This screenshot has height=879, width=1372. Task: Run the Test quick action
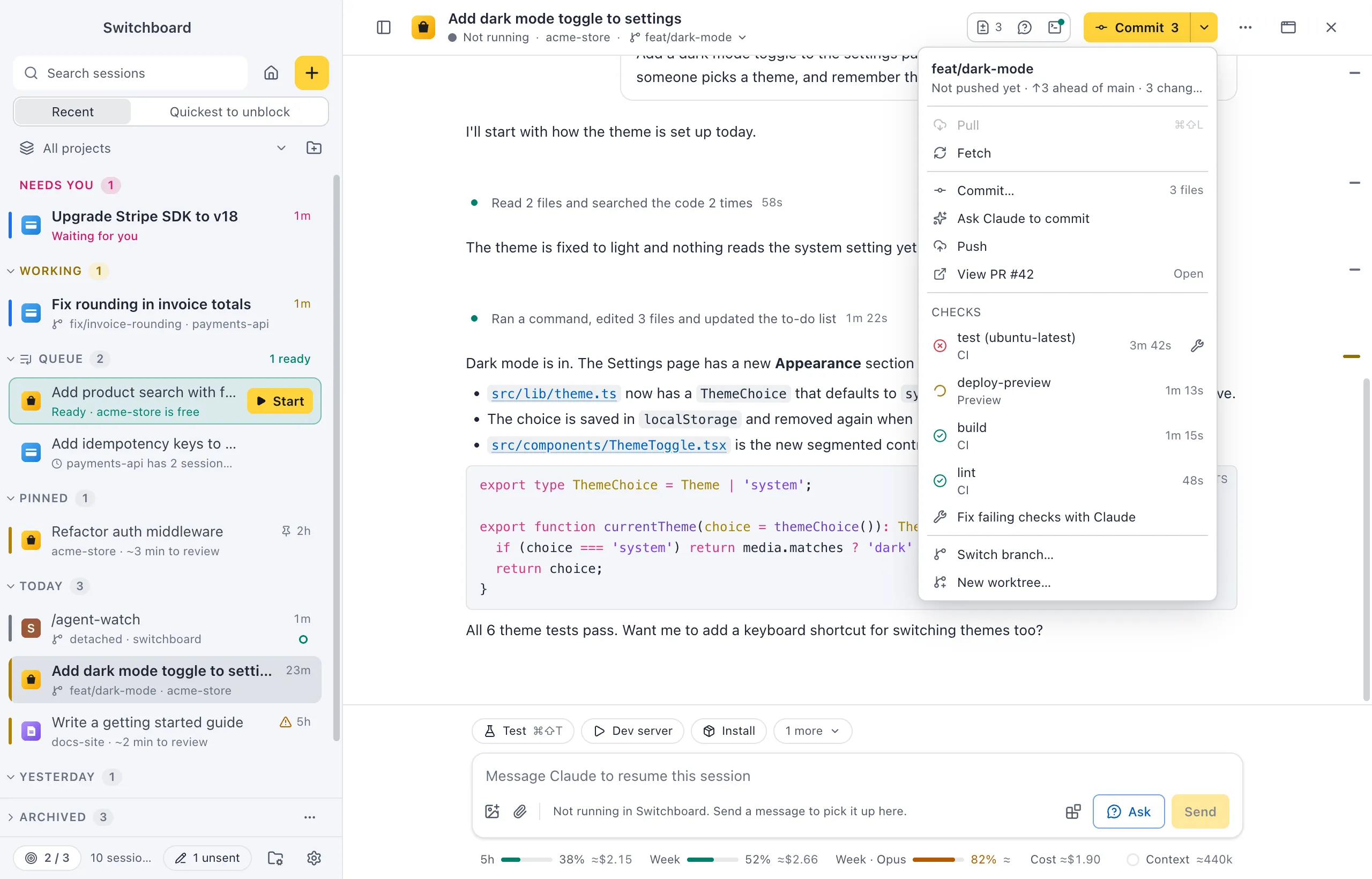pyautogui.click(x=523, y=731)
